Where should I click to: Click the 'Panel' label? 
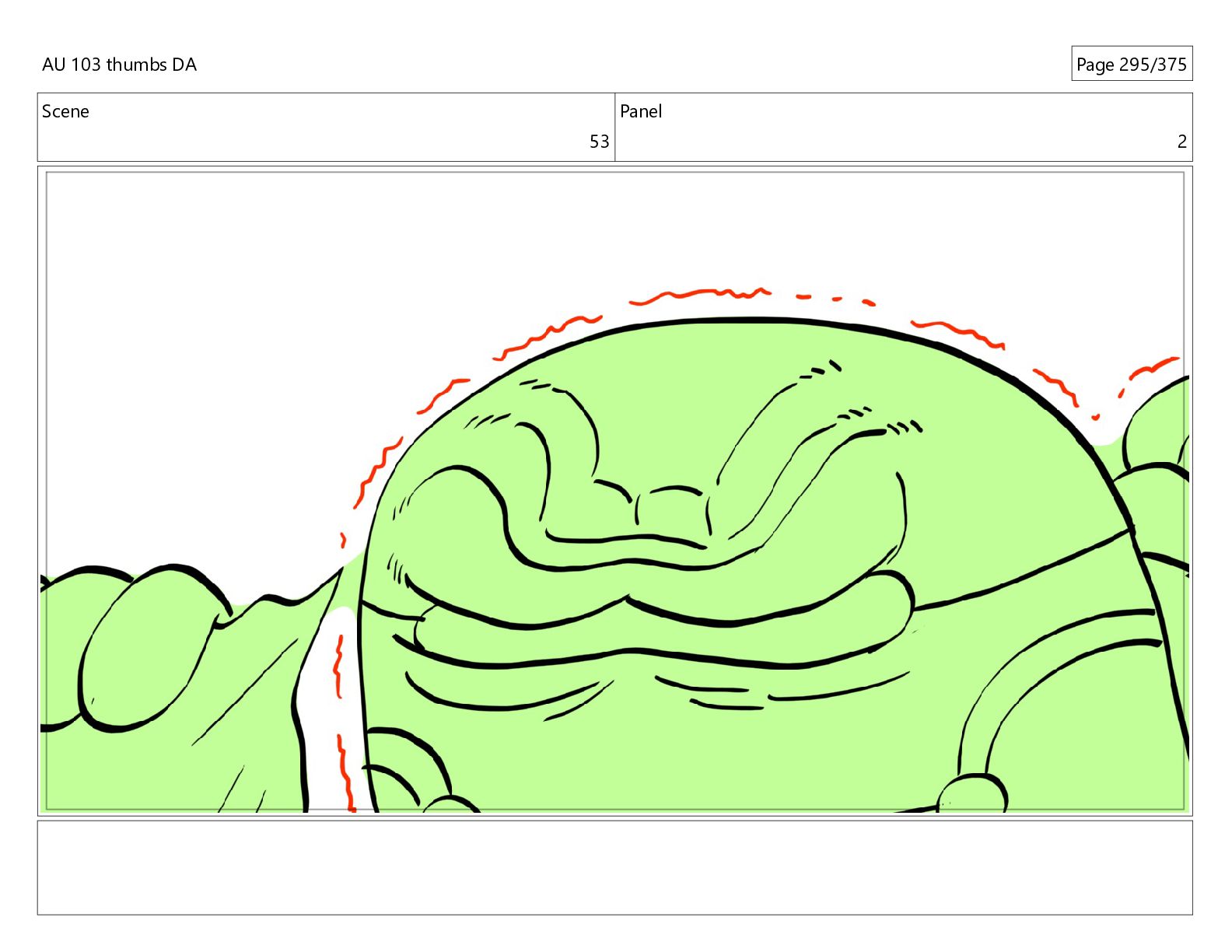[x=641, y=111]
